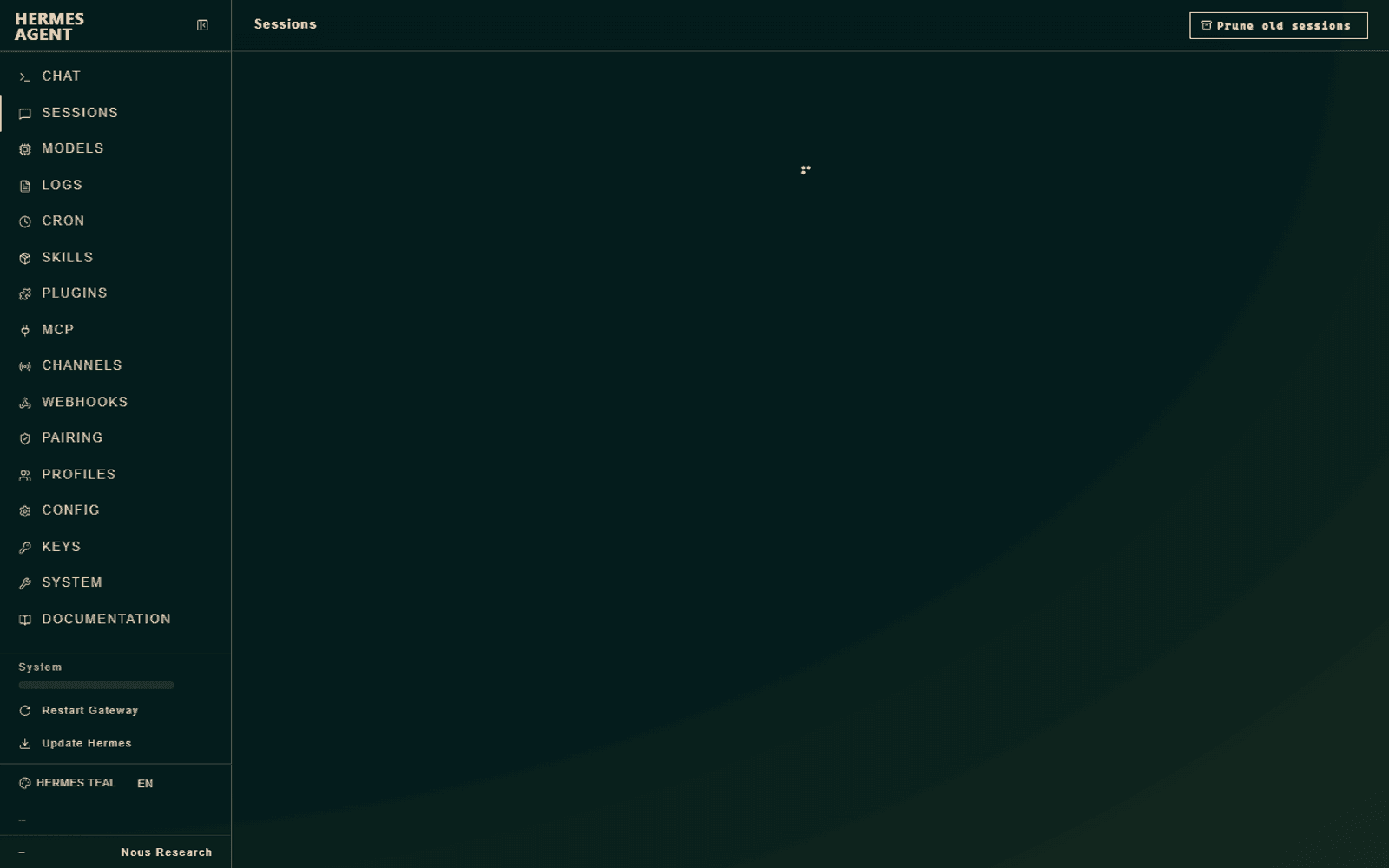The image size is (1389, 868).
Task: Open the Config section
Action: [115, 510]
